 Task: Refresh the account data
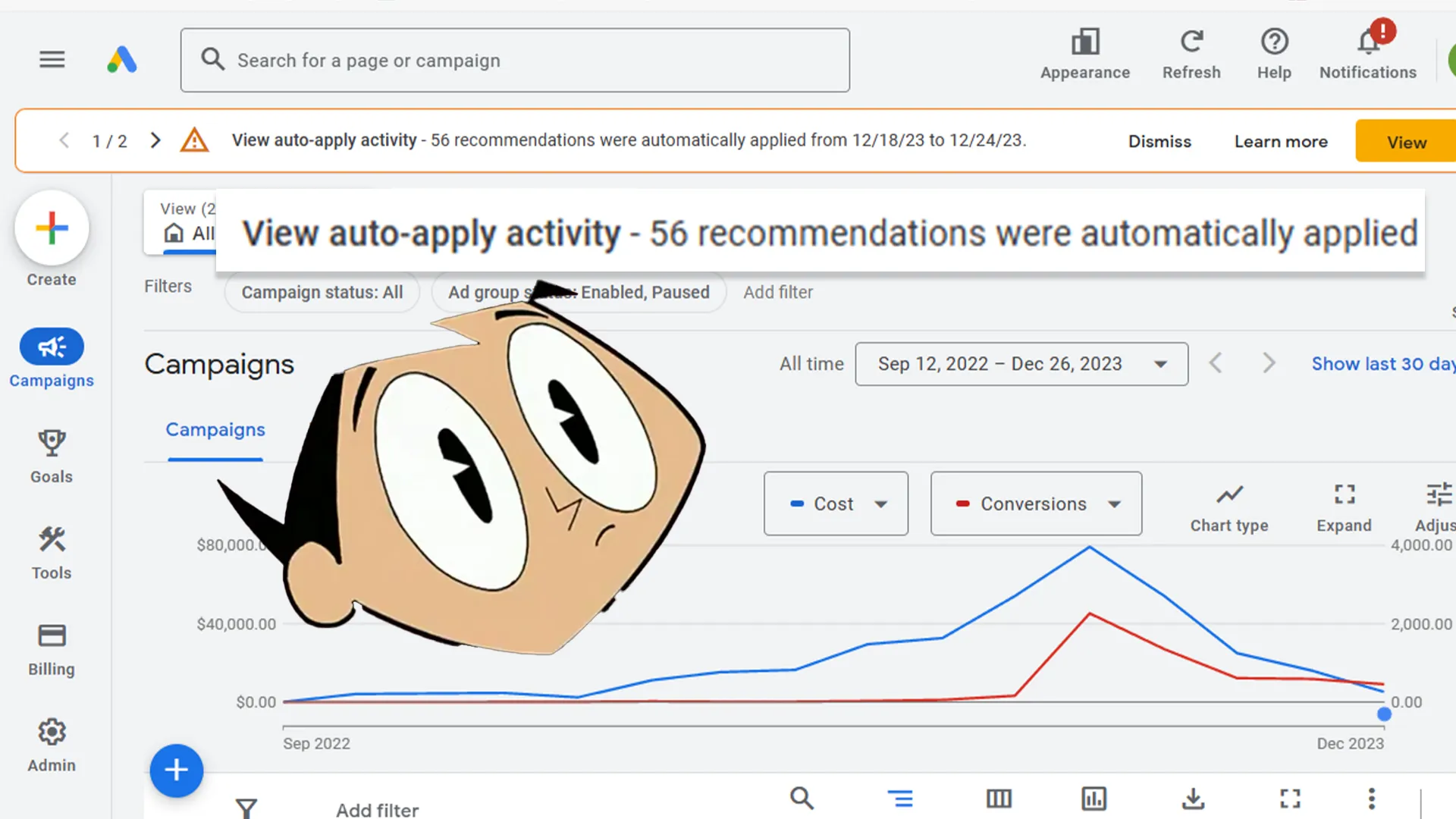(x=1191, y=55)
